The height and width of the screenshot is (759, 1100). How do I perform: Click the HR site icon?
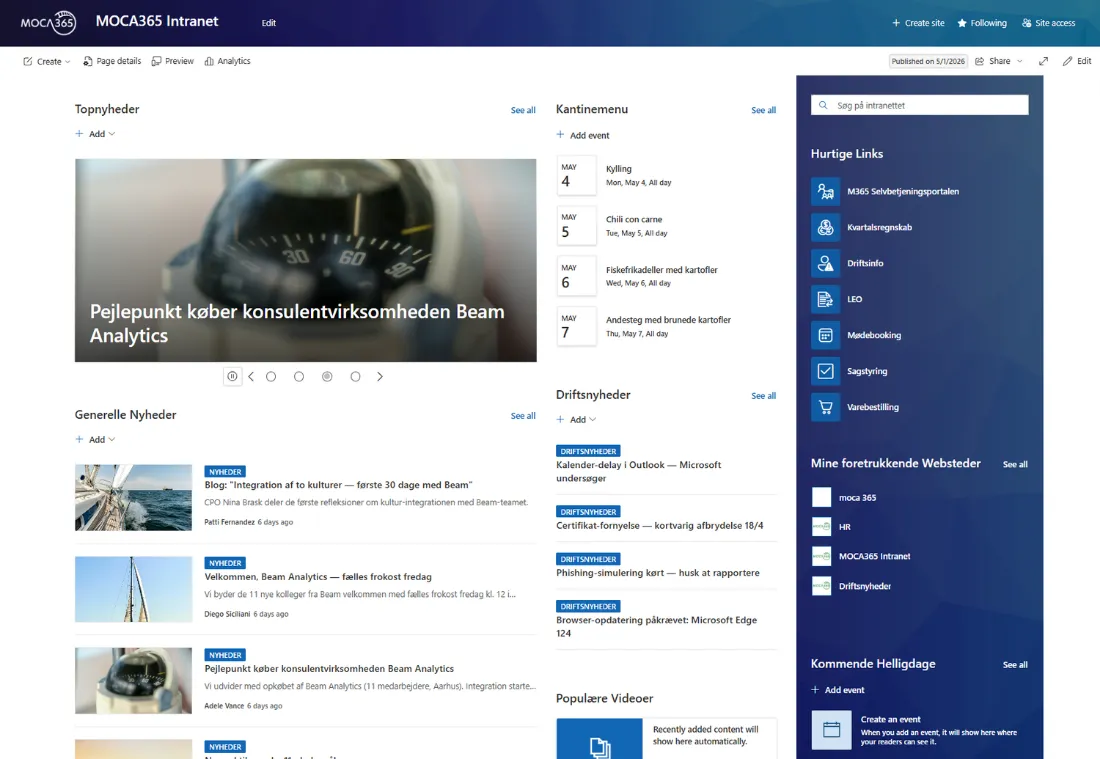coord(821,527)
